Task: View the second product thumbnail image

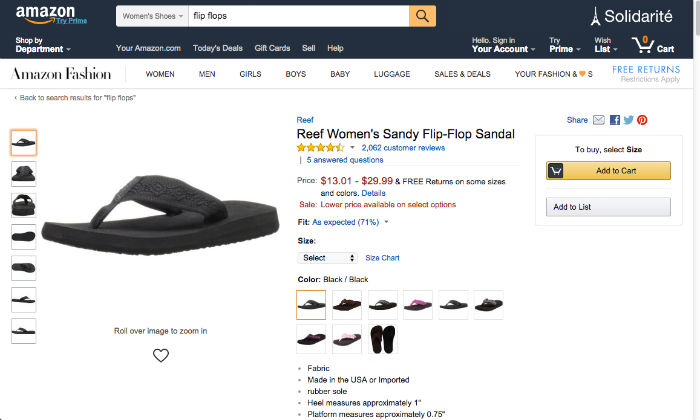Action: 24,174
